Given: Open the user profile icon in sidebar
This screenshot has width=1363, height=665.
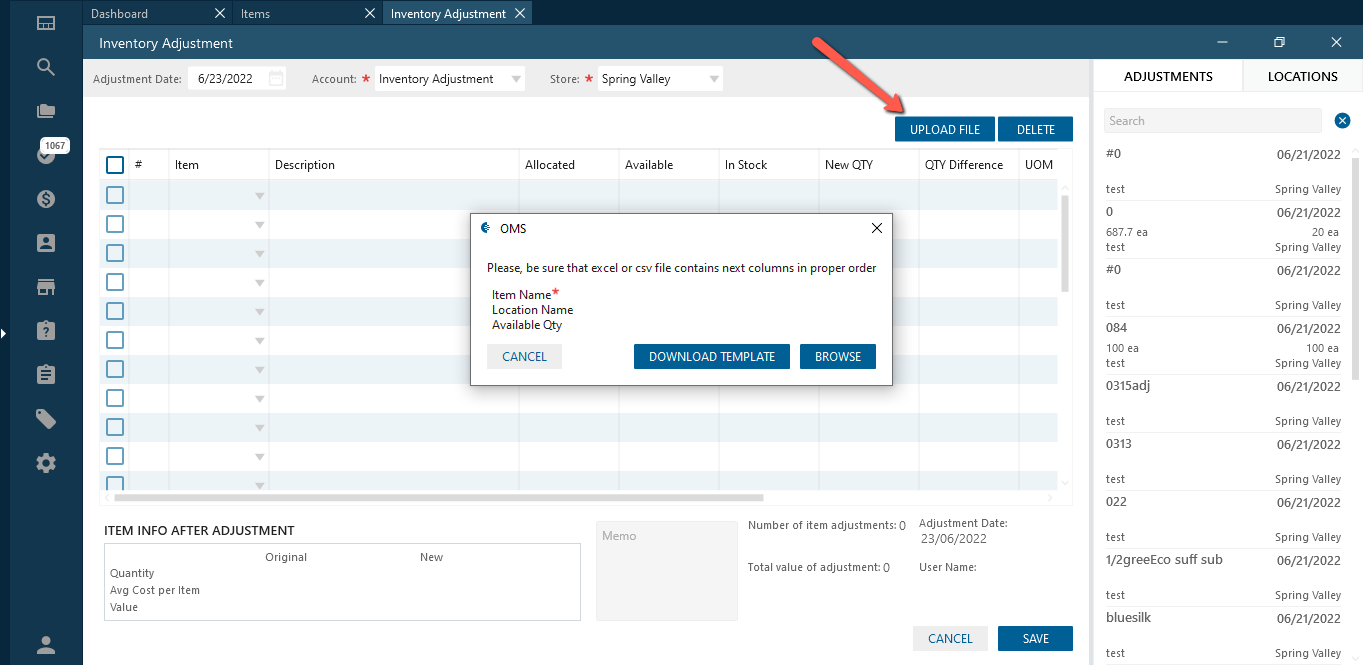Looking at the screenshot, I should pos(45,645).
